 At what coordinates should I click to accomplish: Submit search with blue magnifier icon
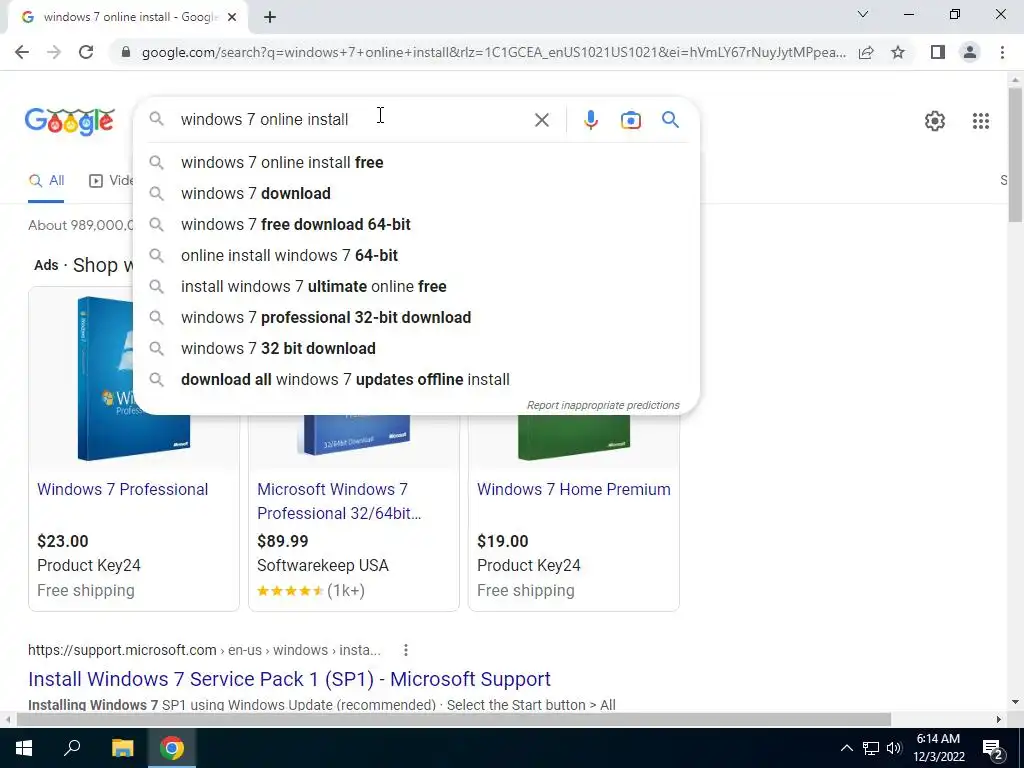point(670,120)
